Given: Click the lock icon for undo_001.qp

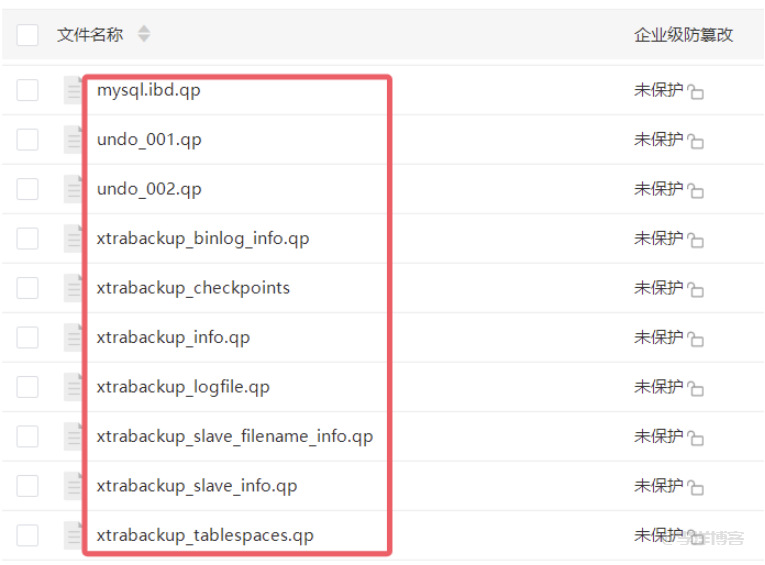Looking at the screenshot, I should [696, 141].
